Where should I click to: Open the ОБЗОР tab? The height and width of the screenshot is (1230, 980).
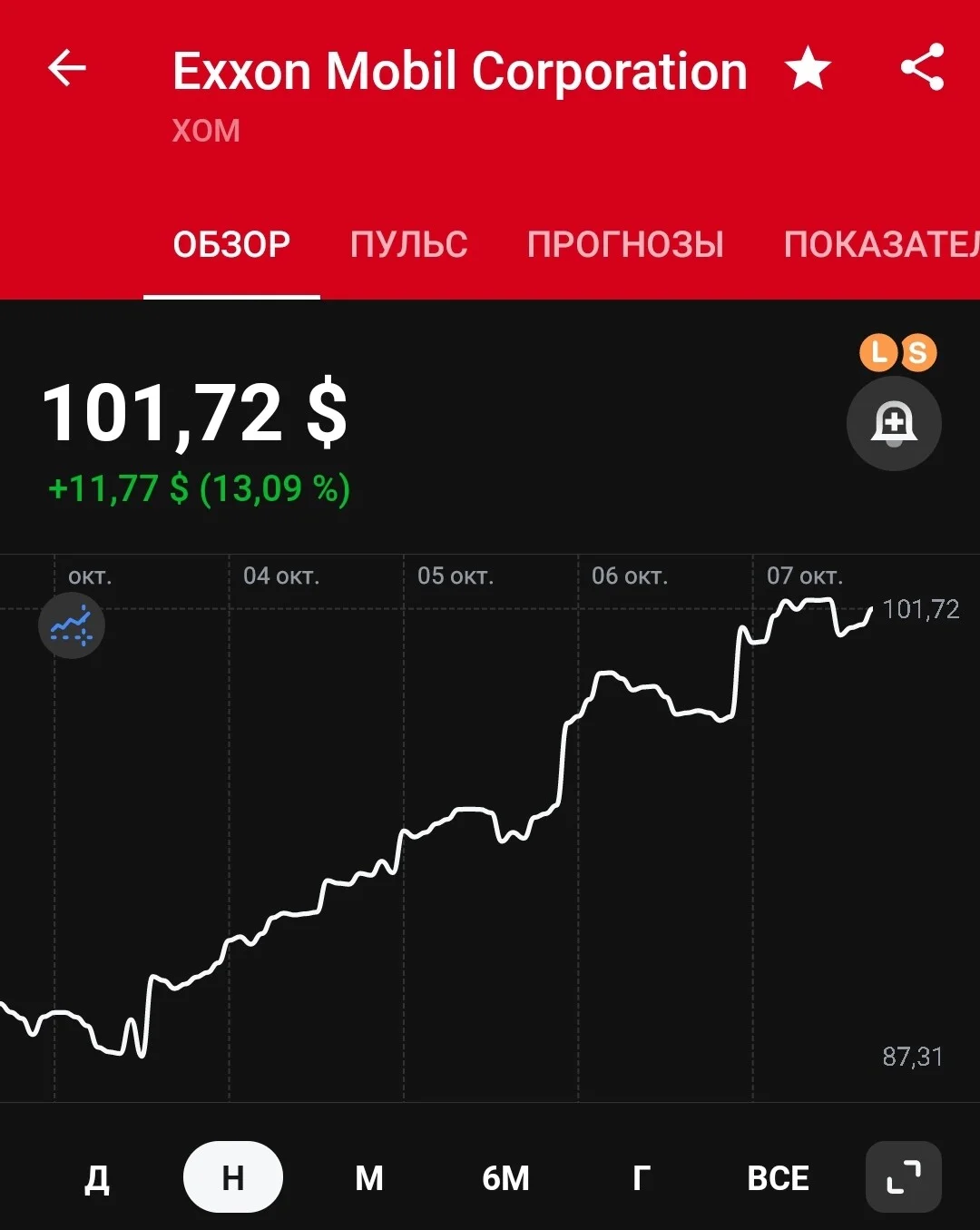(x=231, y=244)
